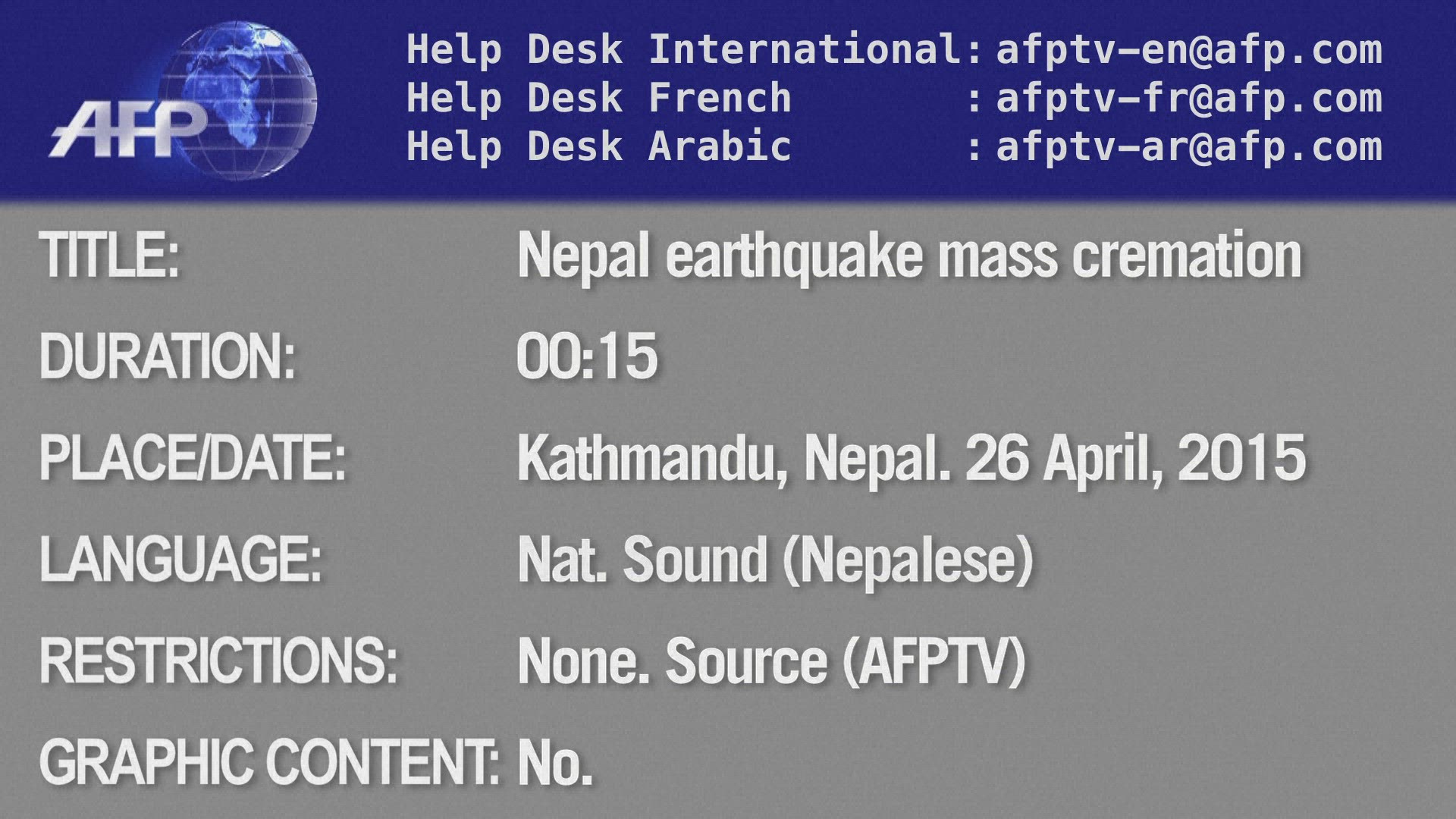Image resolution: width=1456 pixels, height=819 pixels.
Task: Click the LANGUAGE field label
Action: 180,560
